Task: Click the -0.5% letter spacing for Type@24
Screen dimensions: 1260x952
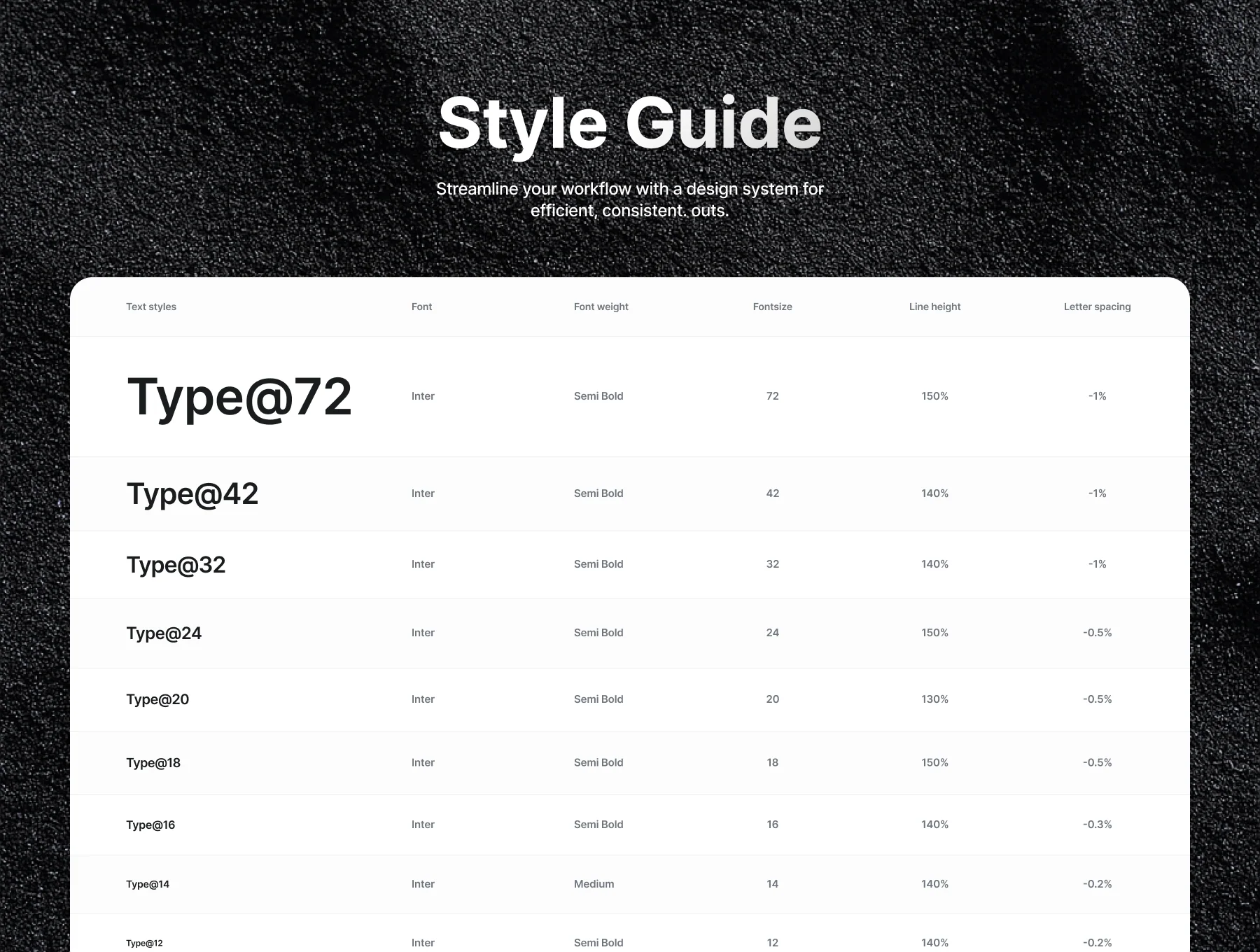Action: coord(1098,633)
